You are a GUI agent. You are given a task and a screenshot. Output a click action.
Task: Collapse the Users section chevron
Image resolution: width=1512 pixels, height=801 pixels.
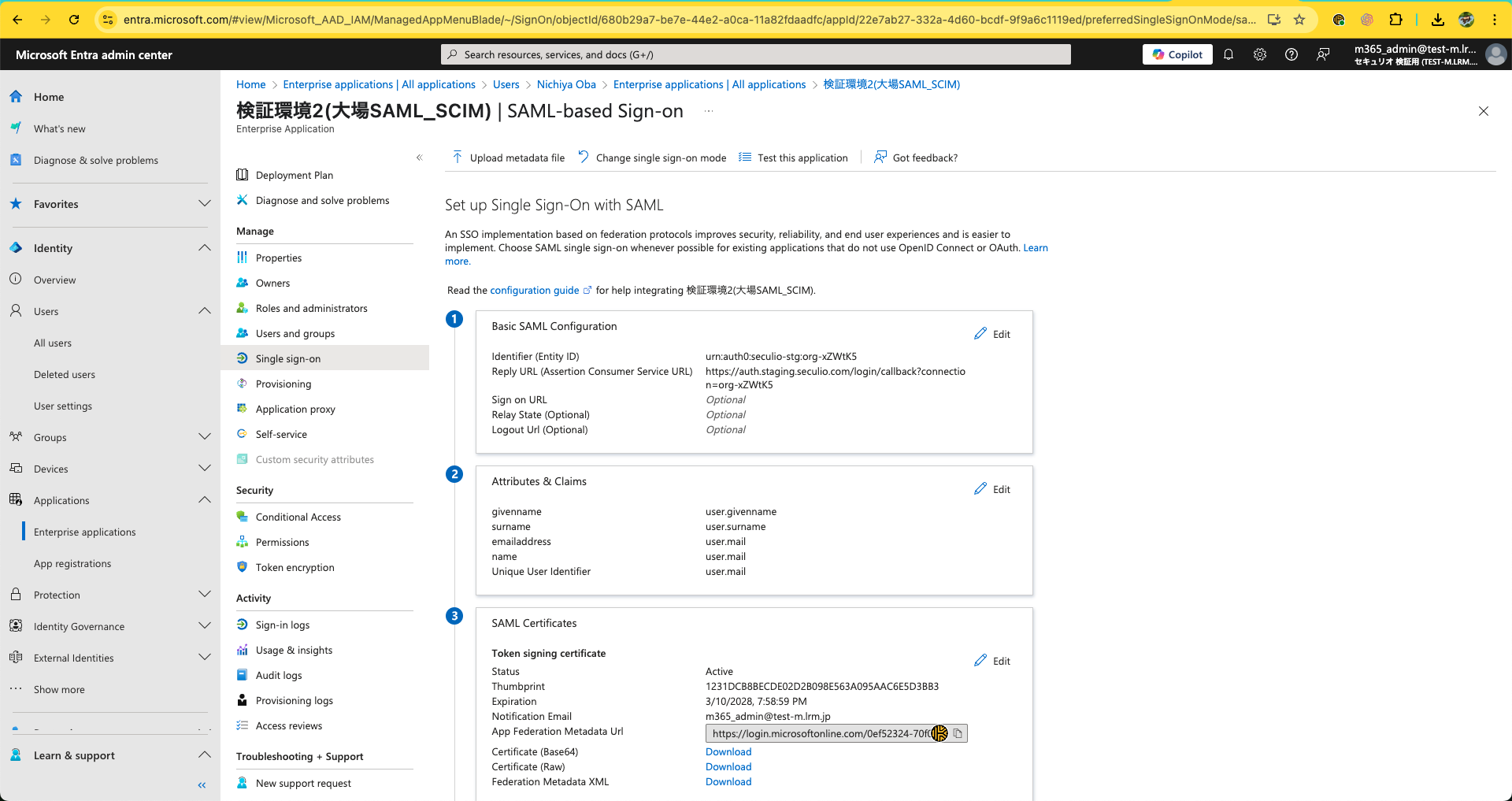click(205, 311)
